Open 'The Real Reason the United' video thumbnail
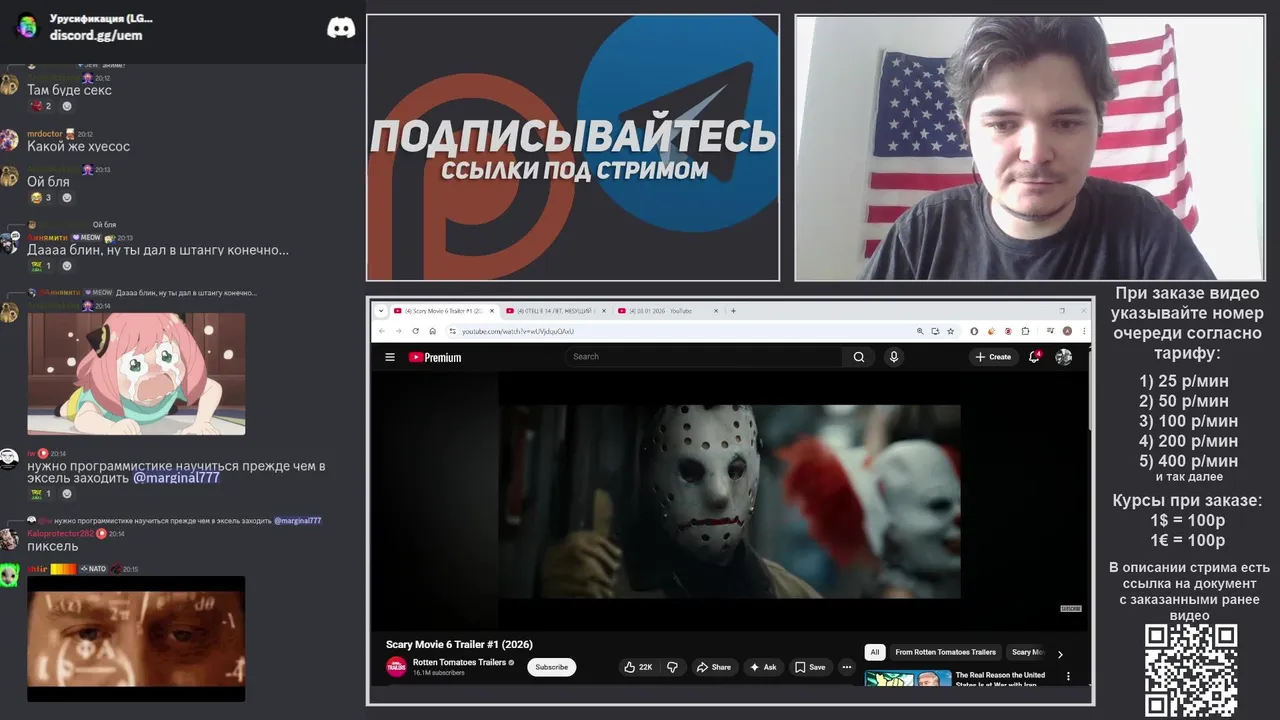This screenshot has height=720, width=1280. tap(907, 679)
